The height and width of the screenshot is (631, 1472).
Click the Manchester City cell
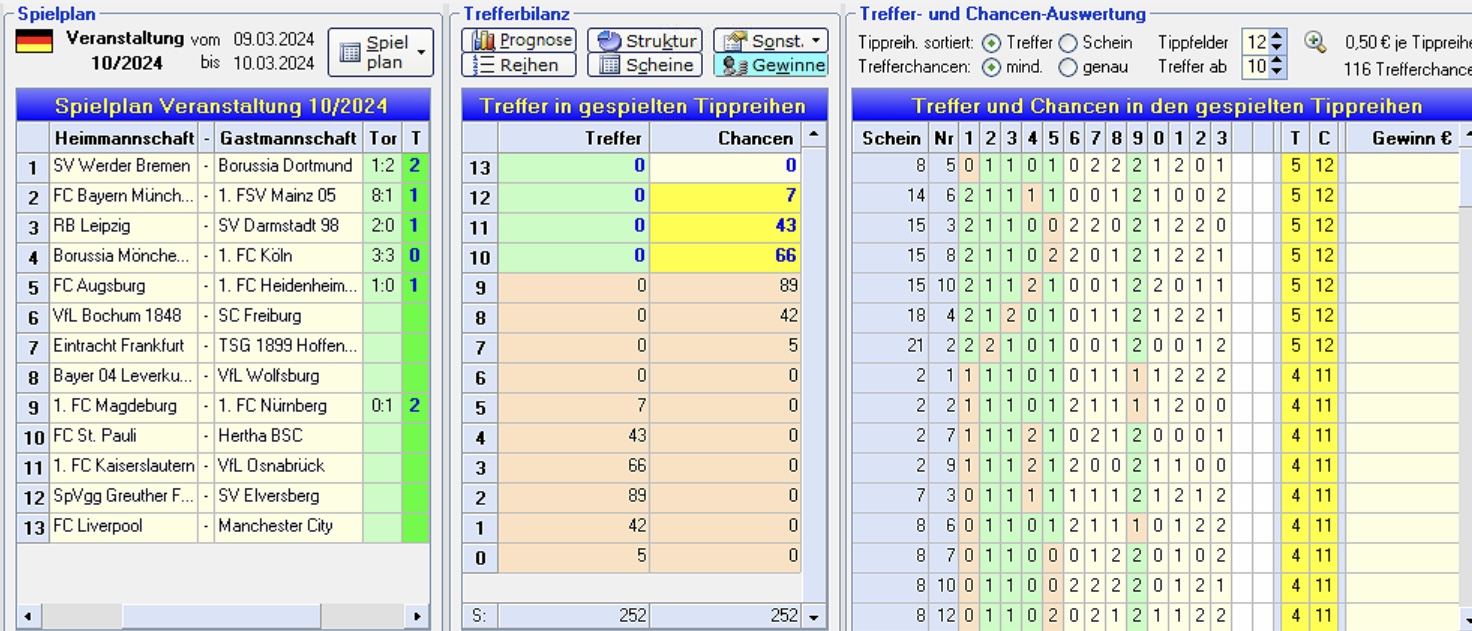coord(288,526)
